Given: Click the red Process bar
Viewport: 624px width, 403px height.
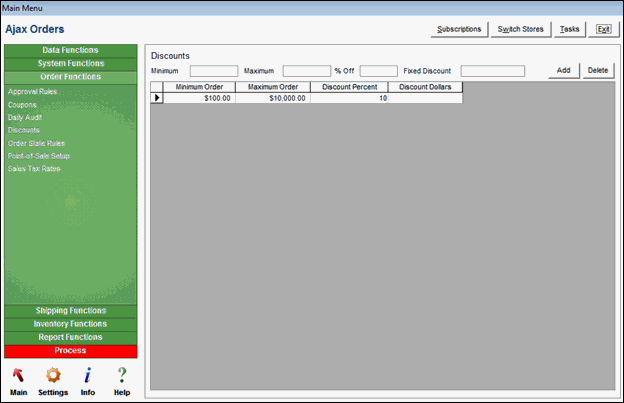Looking at the screenshot, I should click(70, 350).
